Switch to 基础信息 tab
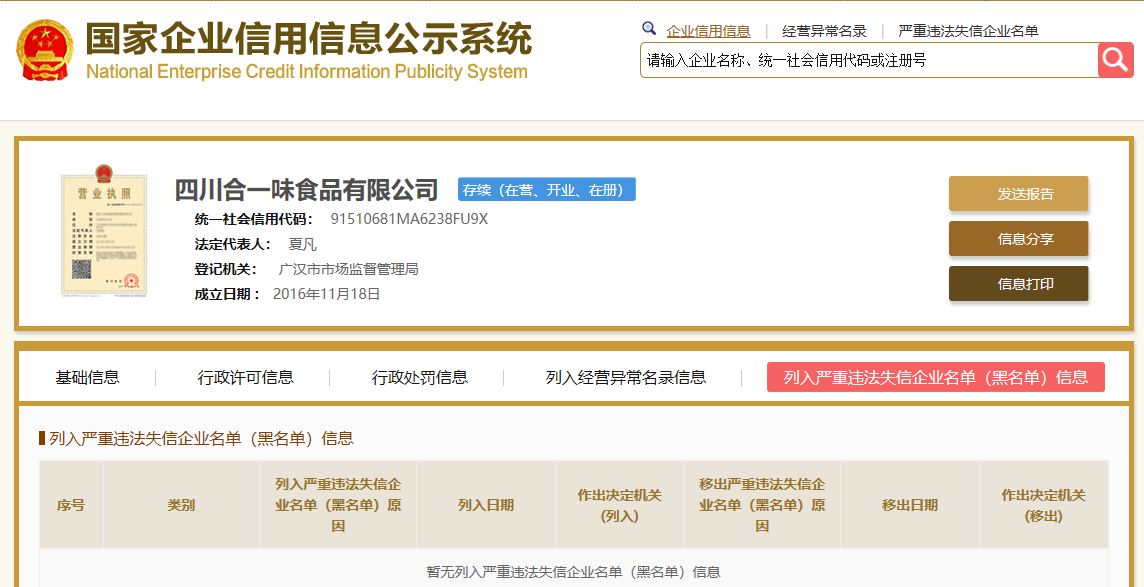The height and width of the screenshot is (587, 1144). pyautogui.click(x=88, y=378)
